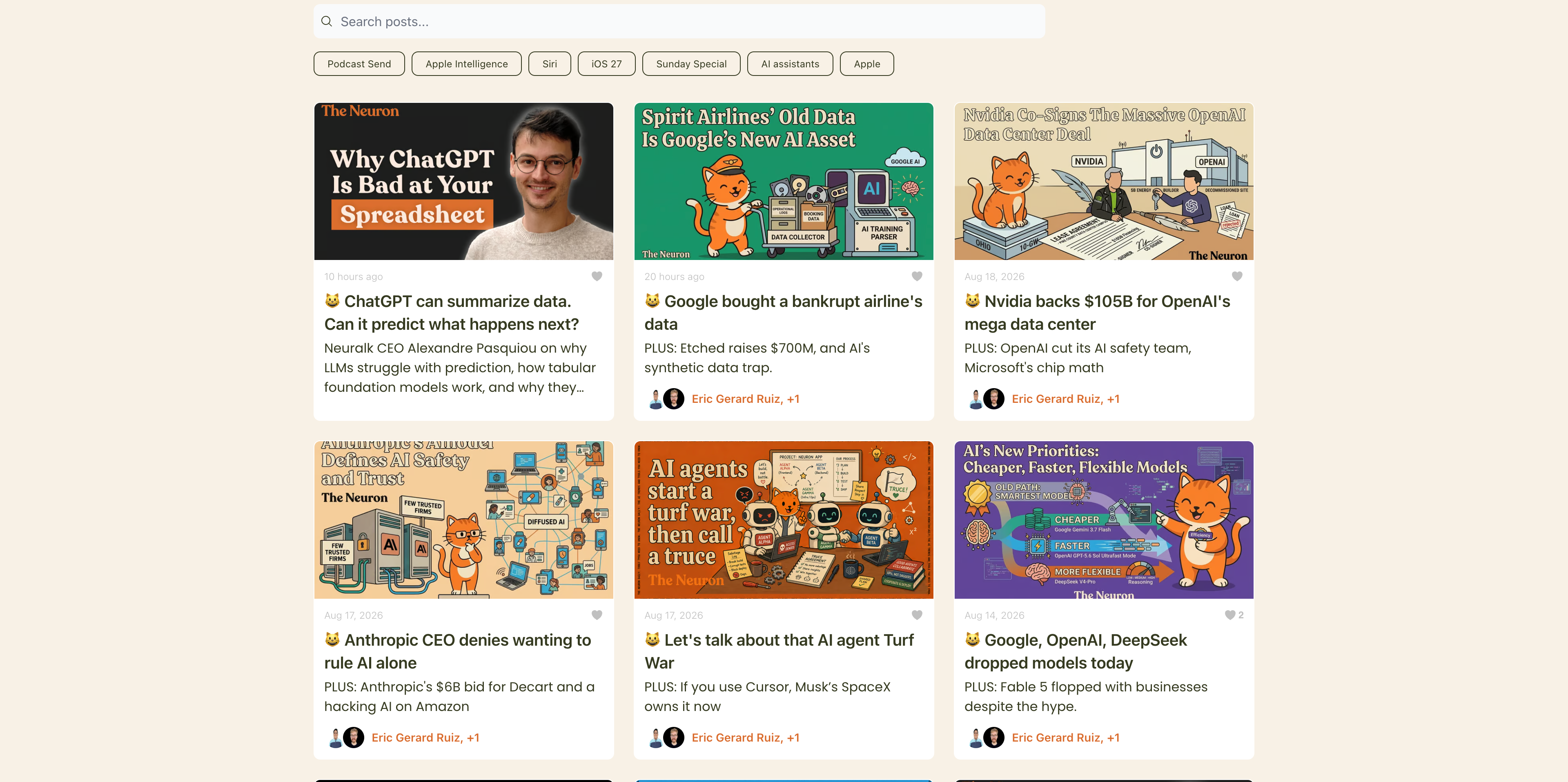Open the Nvidia co-signs OpenAI thumbnail
Screen dimensions: 1568x782
(1104, 181)
